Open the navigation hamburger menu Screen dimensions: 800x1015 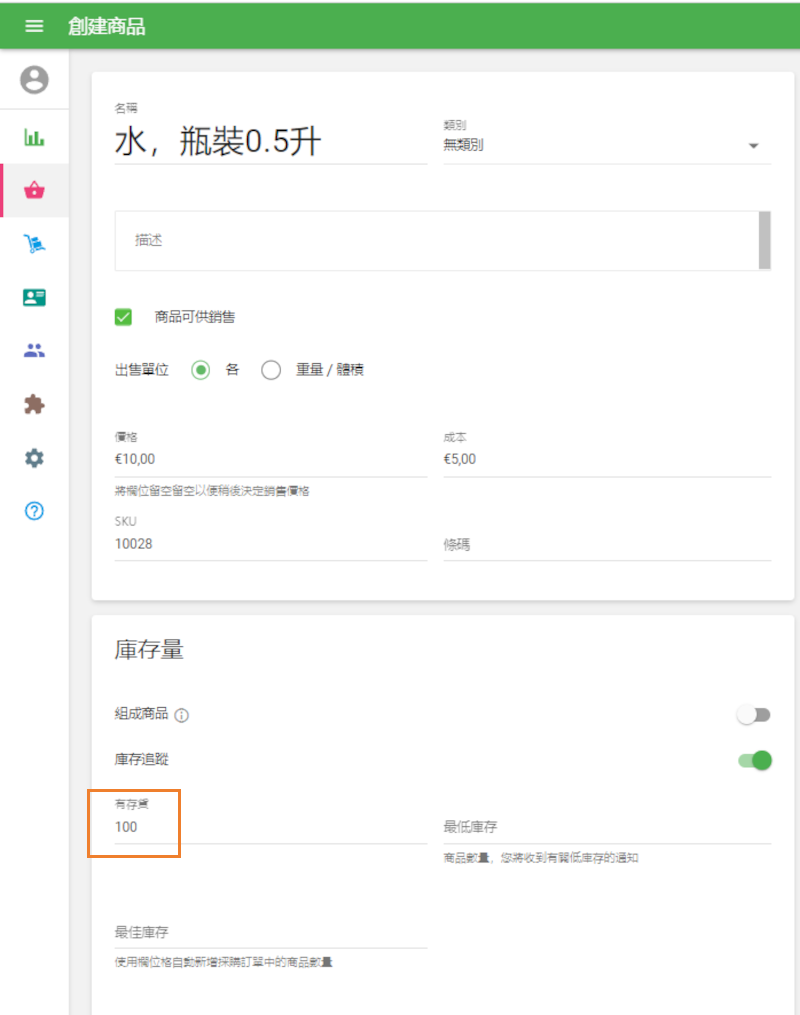34,27
